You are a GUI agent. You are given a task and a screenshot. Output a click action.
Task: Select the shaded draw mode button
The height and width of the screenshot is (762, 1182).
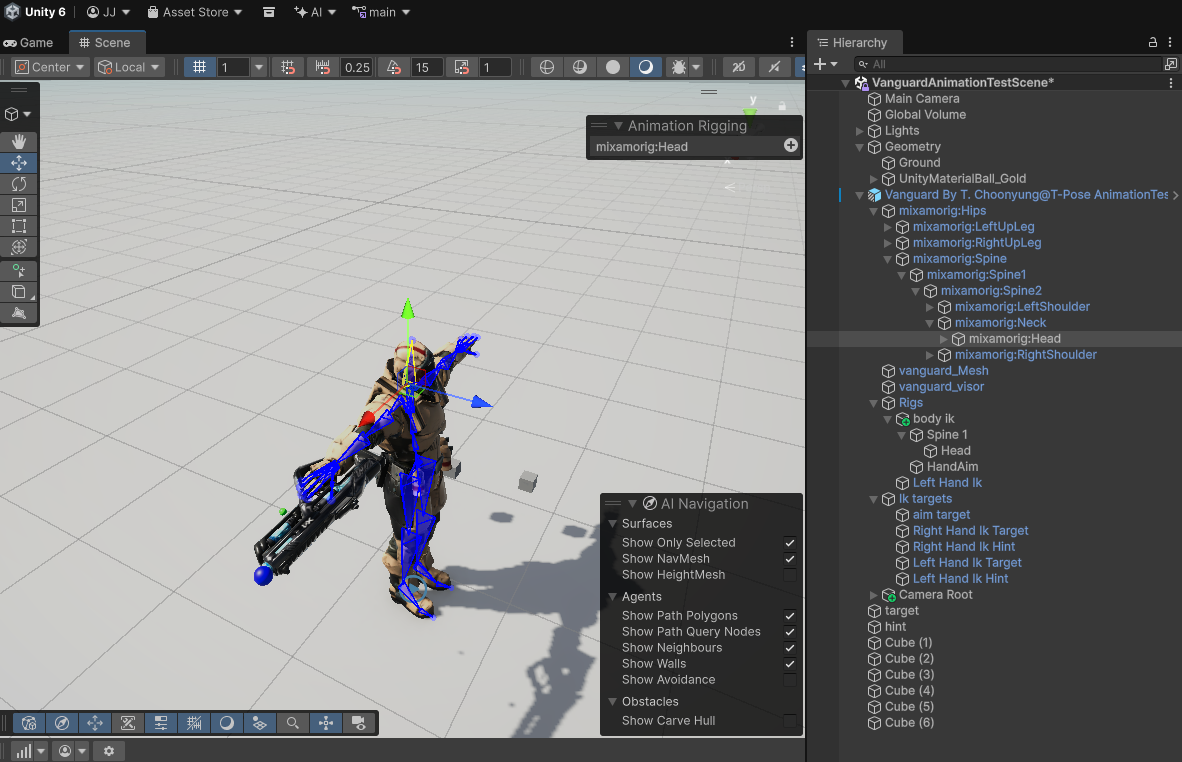(646, 67)
